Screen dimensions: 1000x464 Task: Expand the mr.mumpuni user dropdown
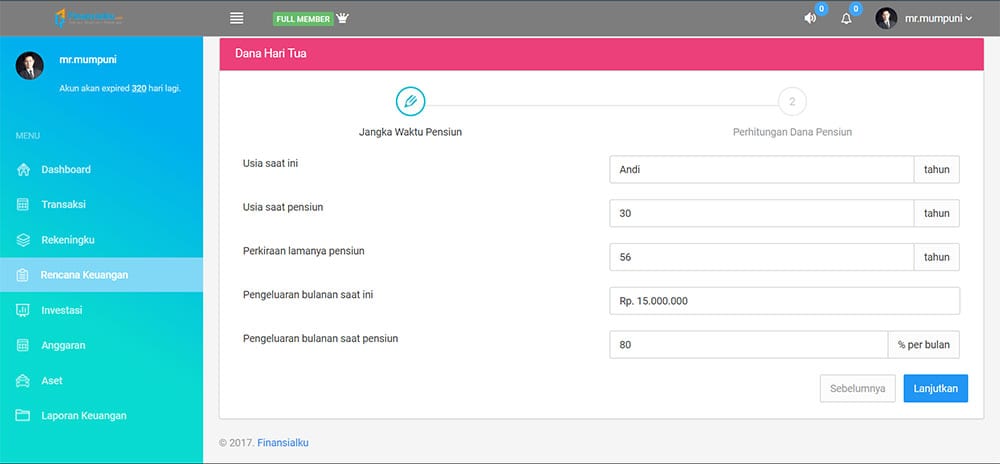tap(924, 18)
